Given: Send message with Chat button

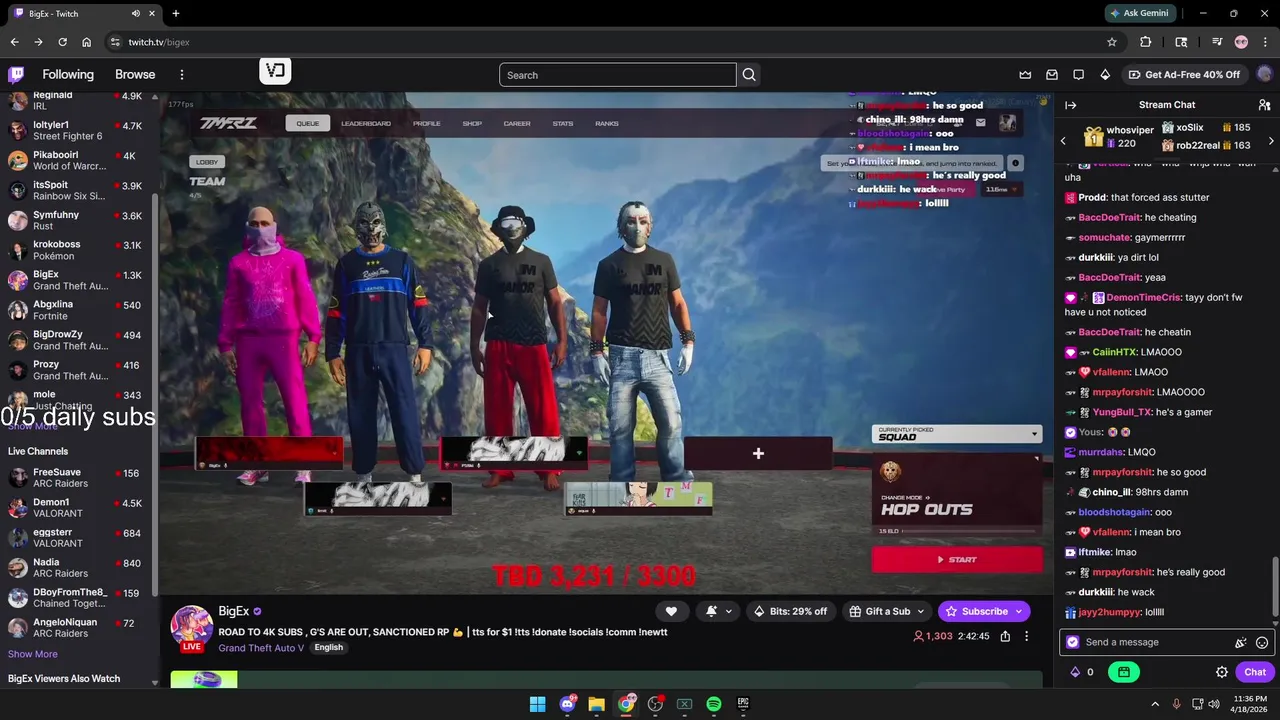Looking at the screenshot, I should coord(1255,672).
